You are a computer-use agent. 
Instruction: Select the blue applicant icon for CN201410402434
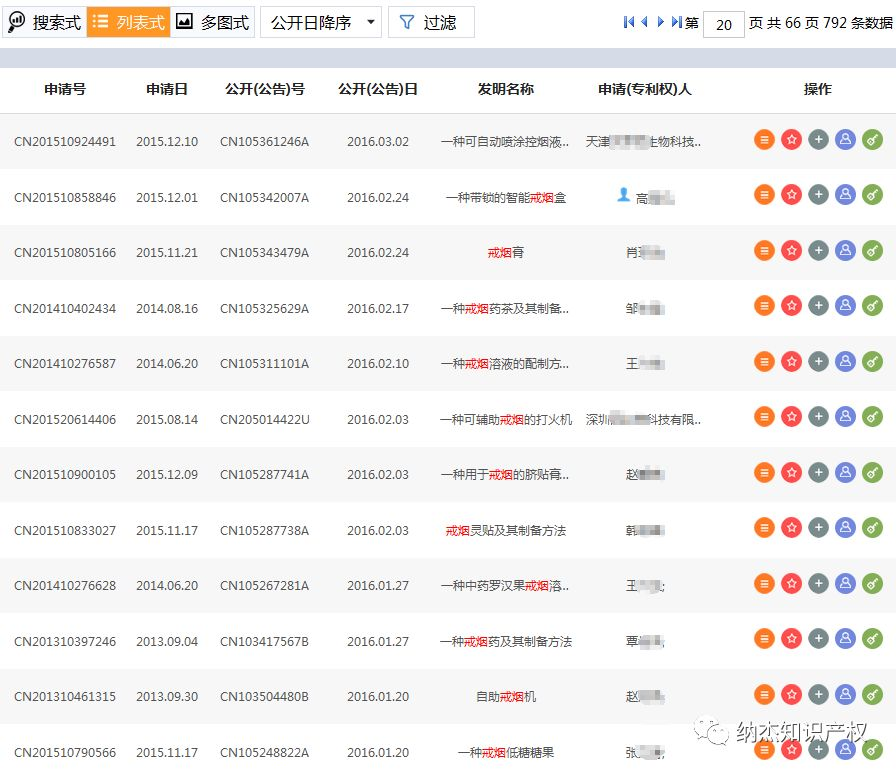click(846, 307)
